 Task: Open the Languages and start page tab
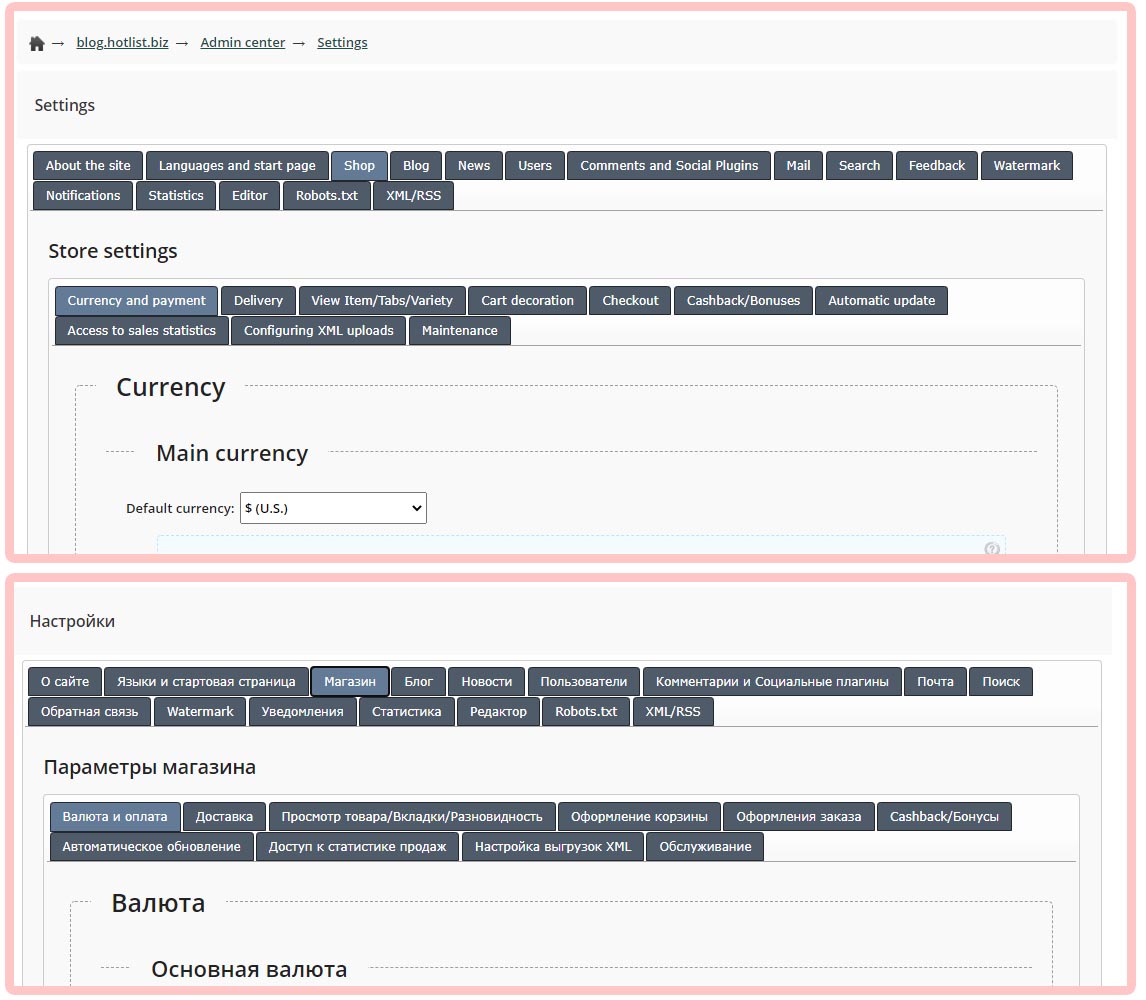point(237,166)
